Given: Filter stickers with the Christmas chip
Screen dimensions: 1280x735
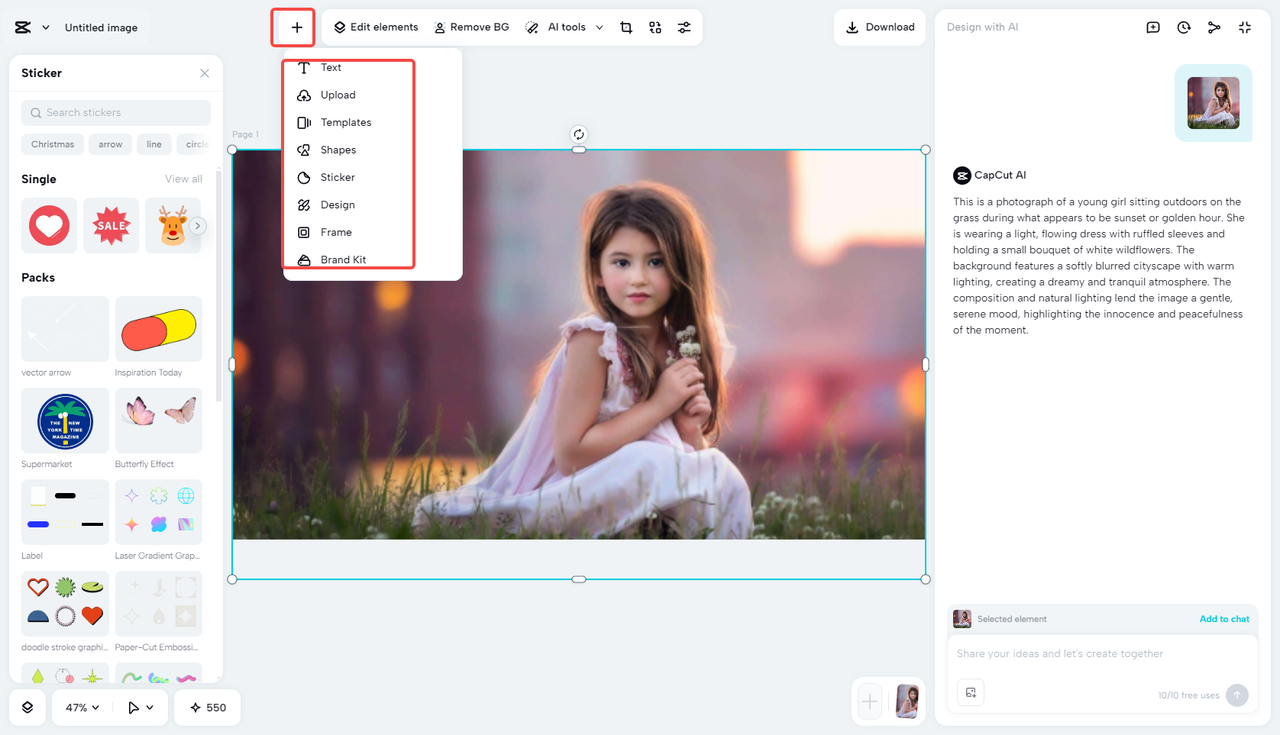Looking at the screenshot, I should coord(52,144).
